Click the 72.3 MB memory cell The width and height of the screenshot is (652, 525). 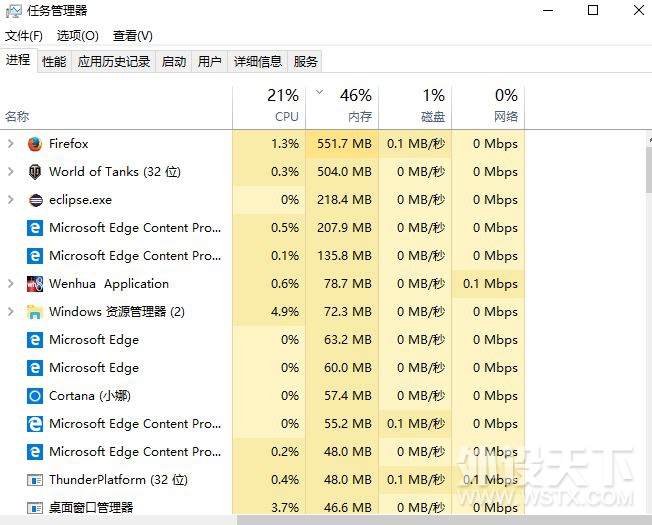click(x=342, y=312)
